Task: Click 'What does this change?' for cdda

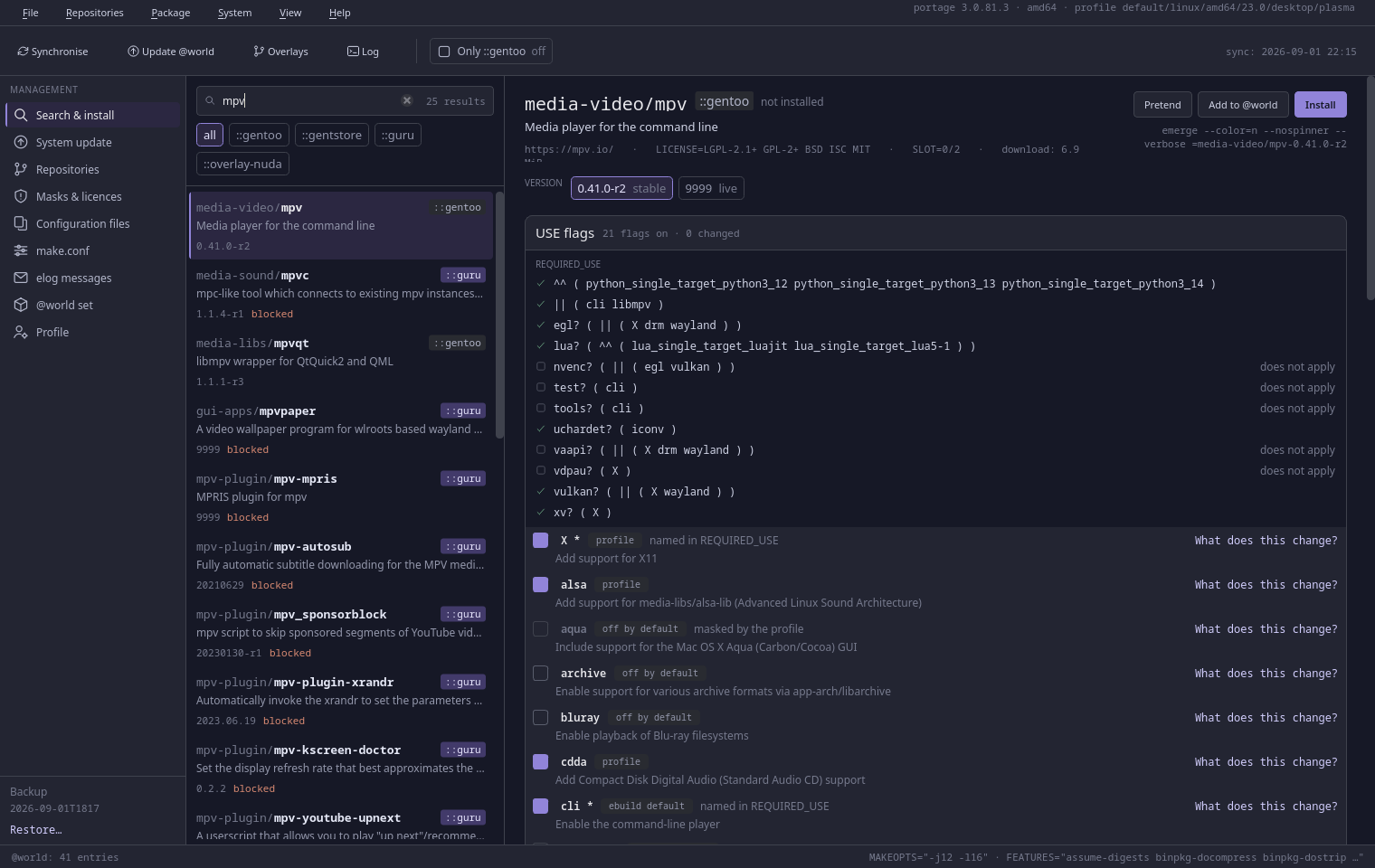Action: coord(1266,762)
